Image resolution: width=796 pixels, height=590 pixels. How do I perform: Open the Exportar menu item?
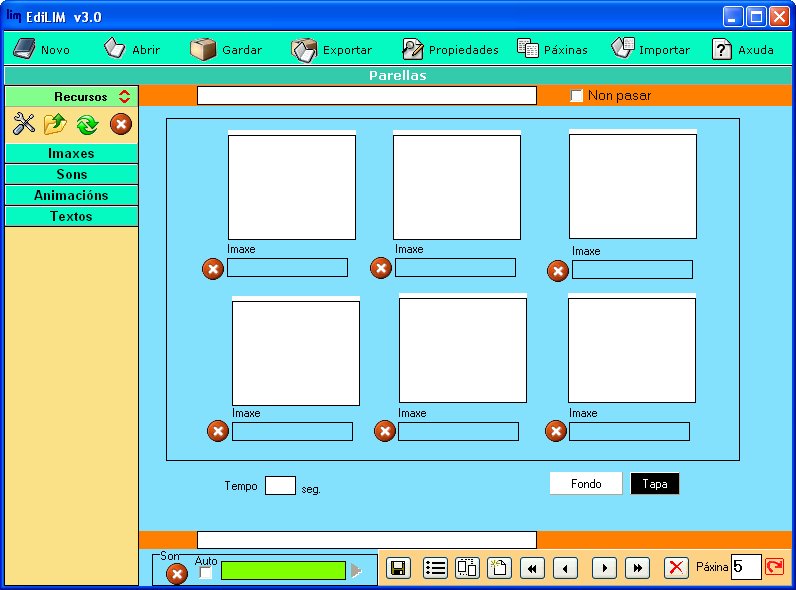click(332, 49)
